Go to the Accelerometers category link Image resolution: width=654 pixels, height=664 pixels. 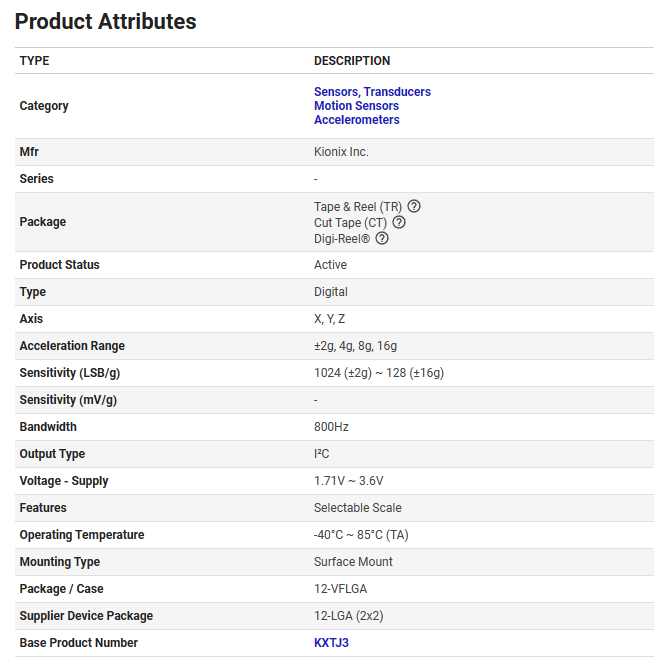[x=356, y=120]
